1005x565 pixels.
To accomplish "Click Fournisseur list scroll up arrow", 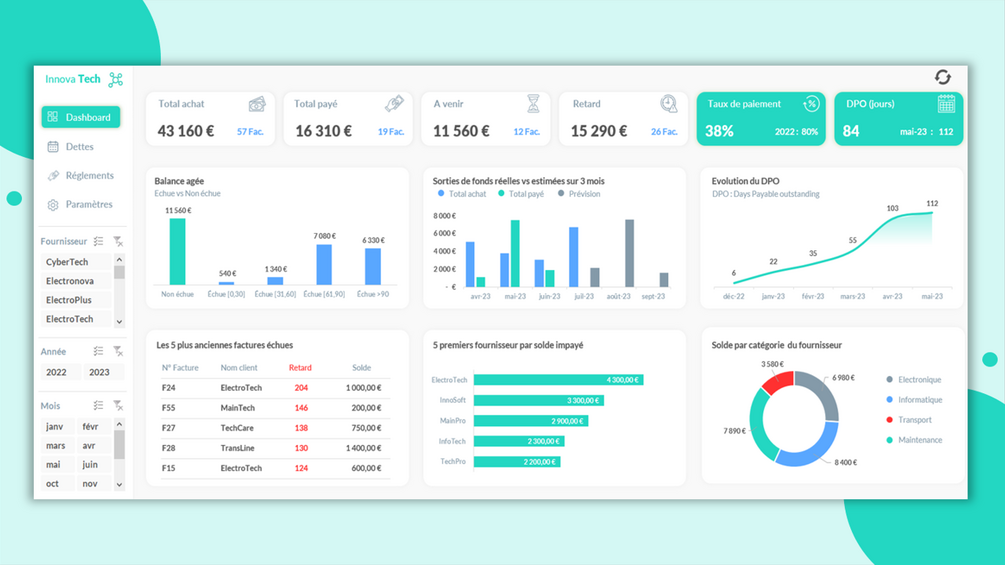I will (119, 259).
